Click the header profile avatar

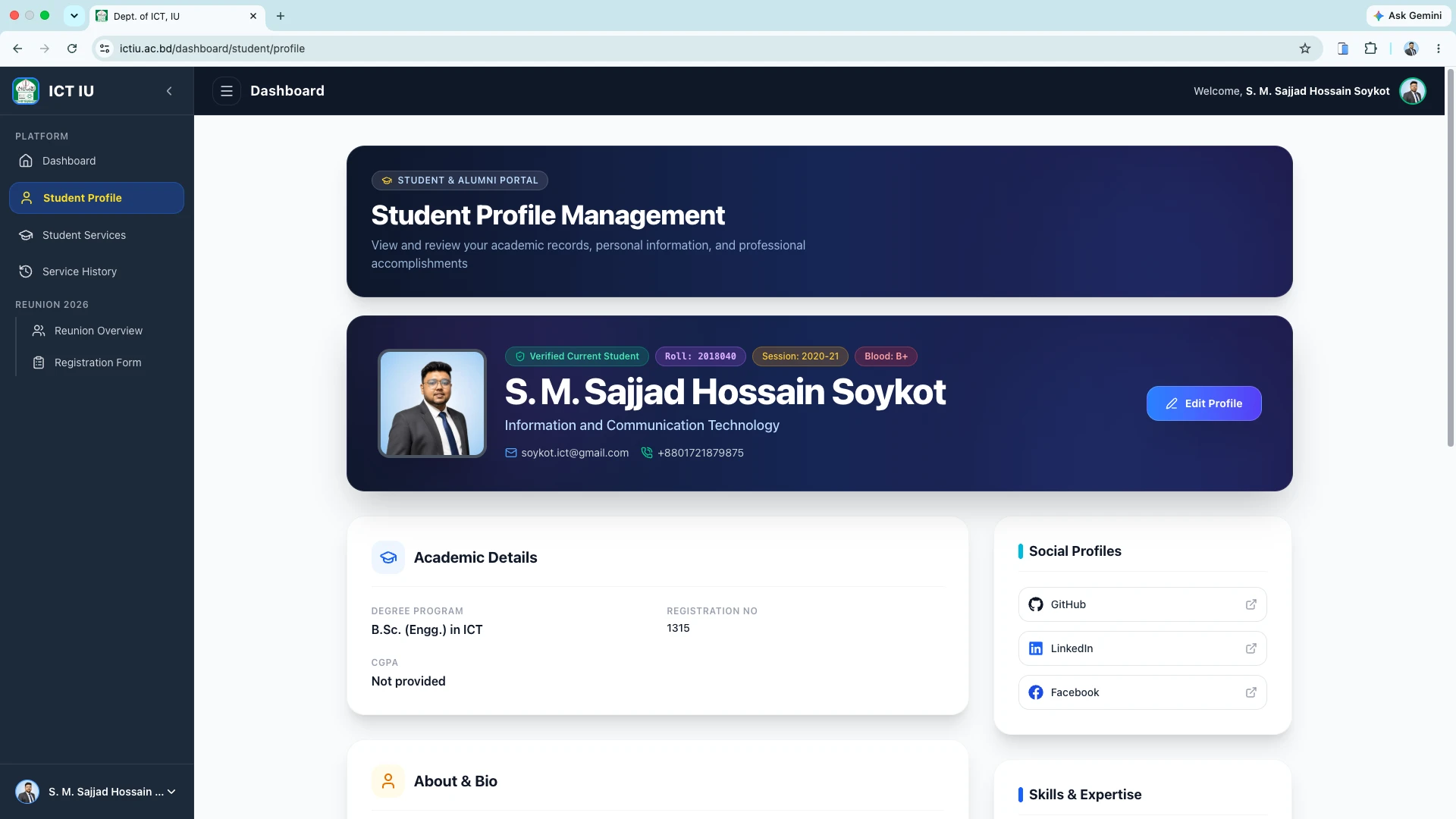coord(1412,91)
